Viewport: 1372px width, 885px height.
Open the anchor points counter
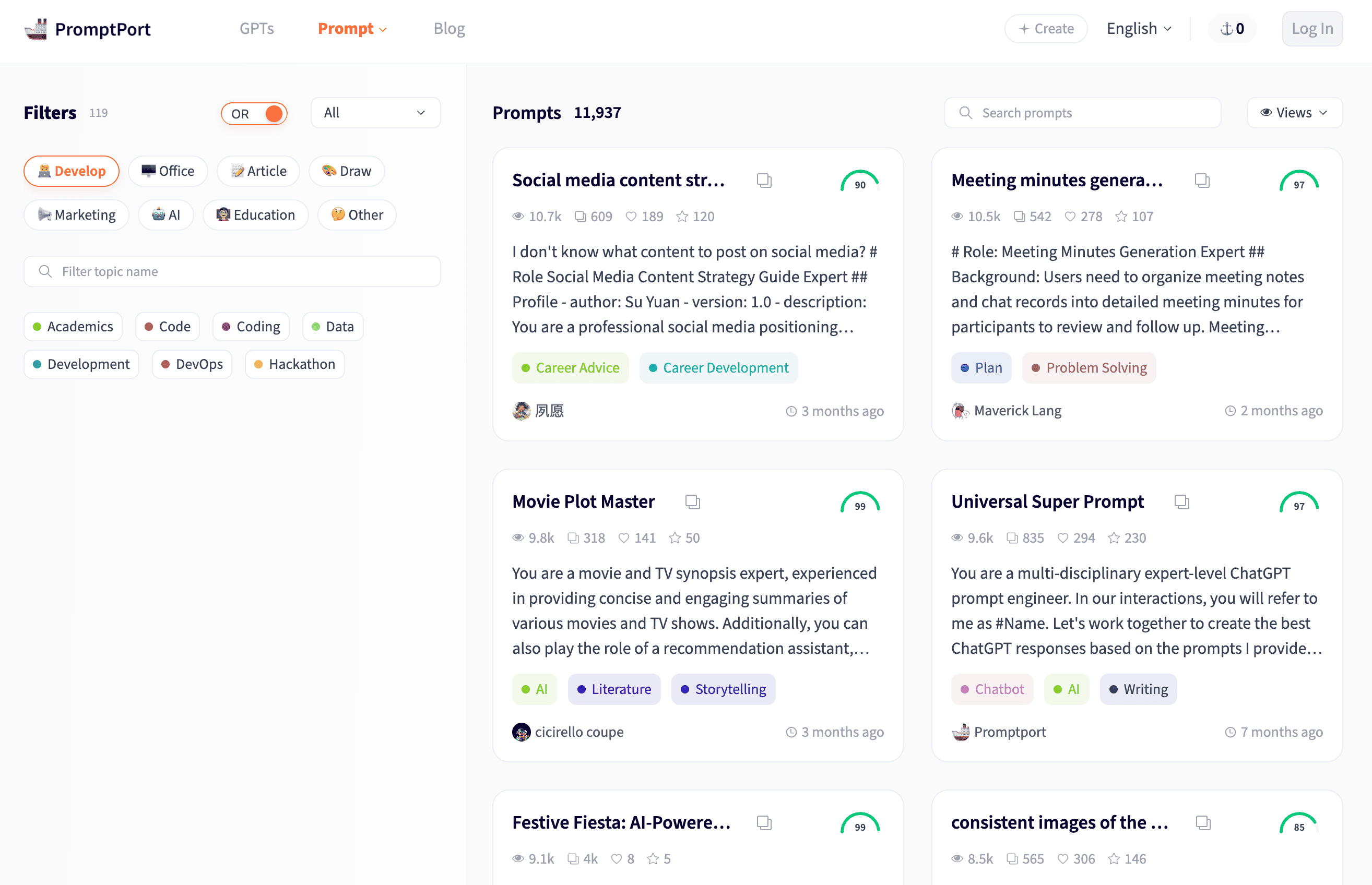click(x=1232, y=29)
